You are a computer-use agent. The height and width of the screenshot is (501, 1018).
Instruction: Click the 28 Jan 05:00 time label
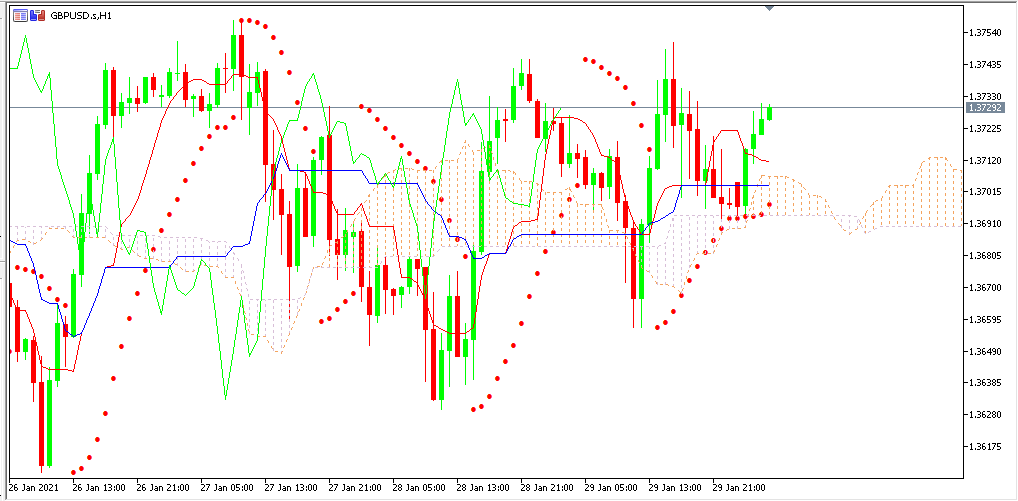[419, 487]
